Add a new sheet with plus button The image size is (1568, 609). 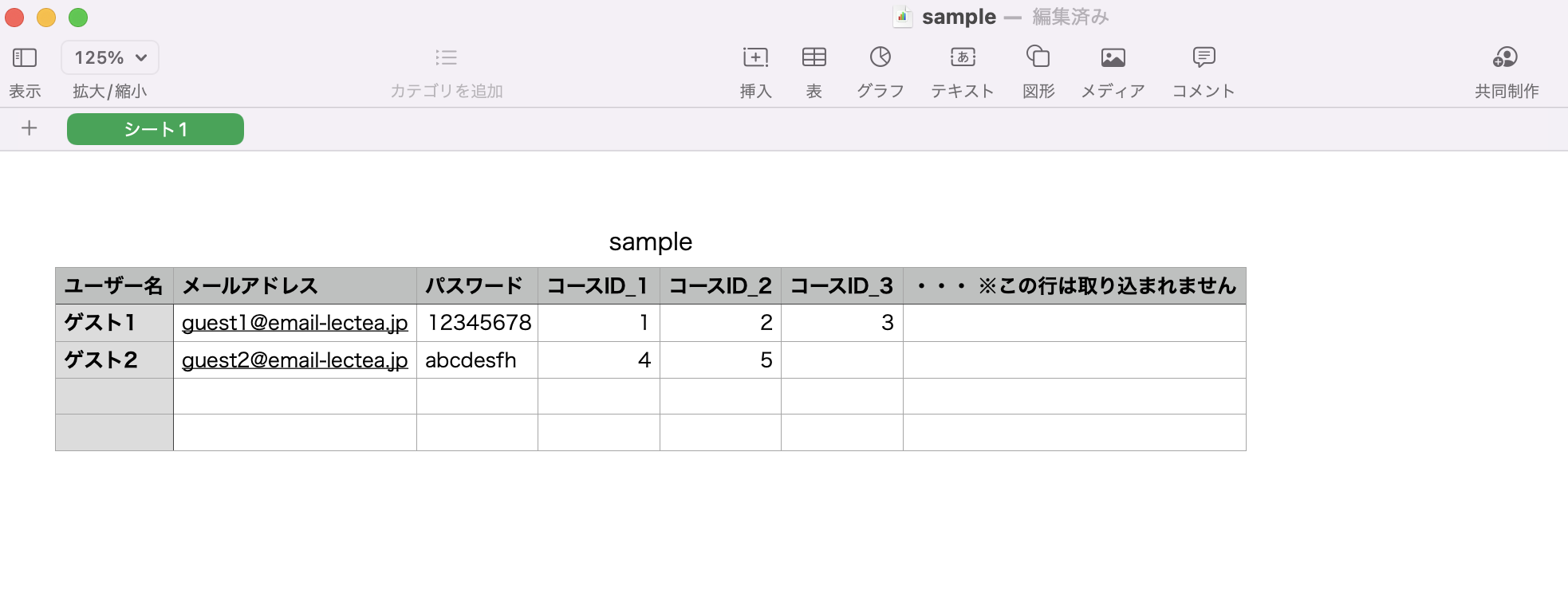[x=30, y=128]
